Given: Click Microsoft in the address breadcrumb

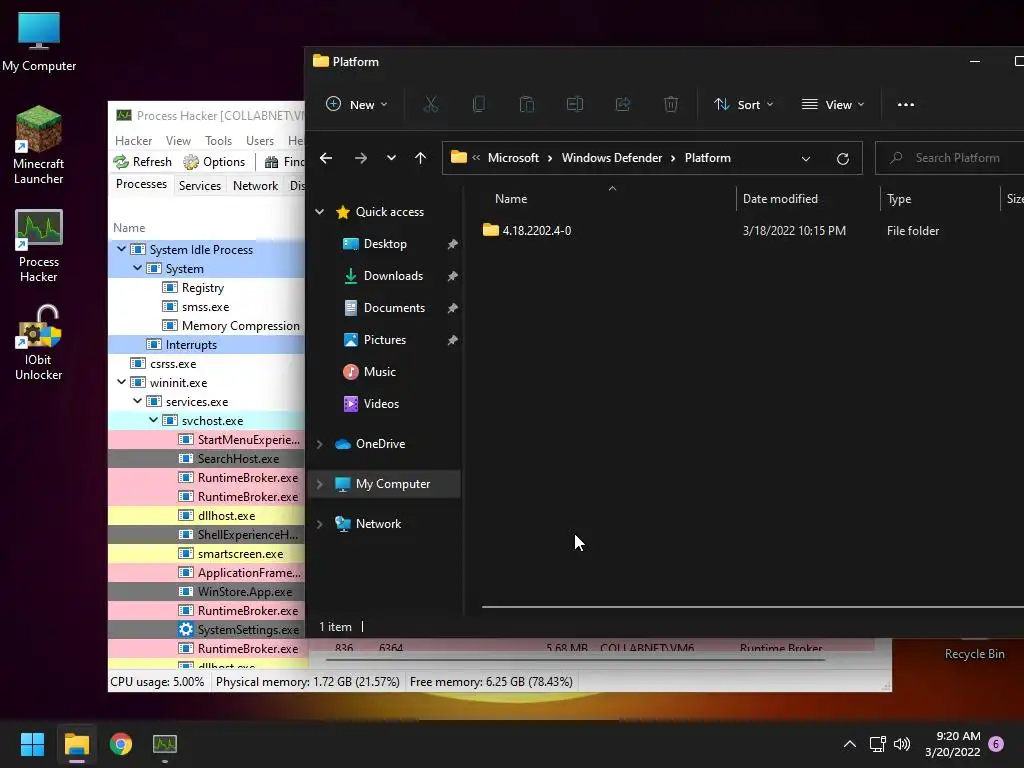Looking at the screenshot, I should (x=513, y=158).
